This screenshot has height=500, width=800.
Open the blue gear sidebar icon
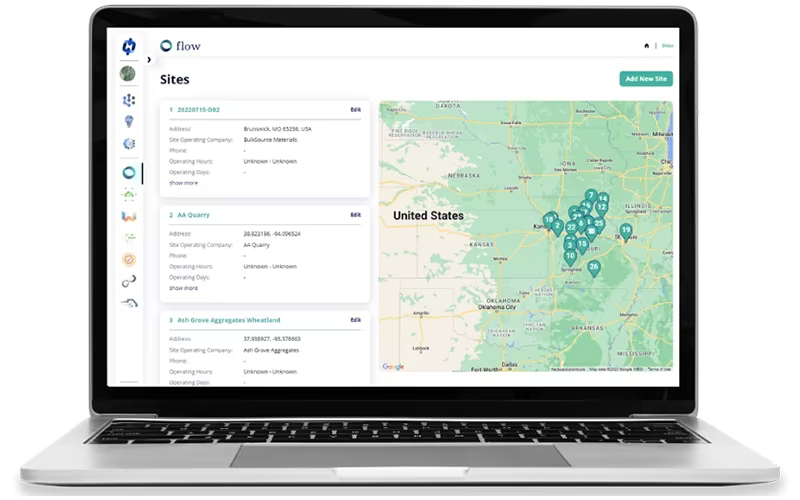coord(129,144)
